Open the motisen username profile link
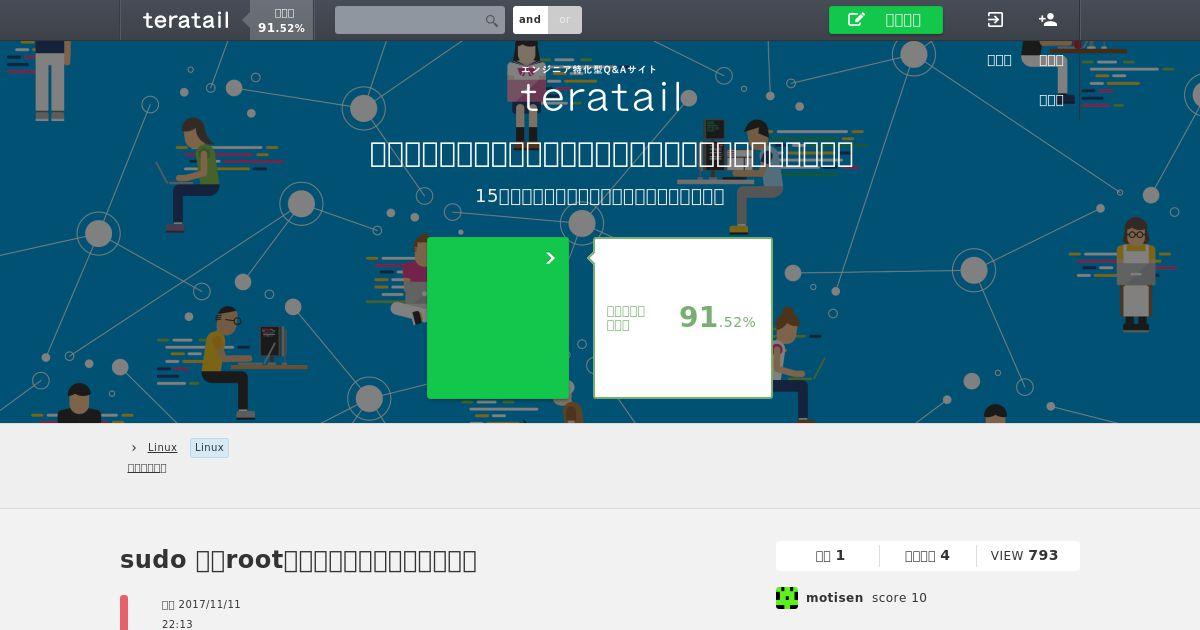 click(x=834, y=598)
